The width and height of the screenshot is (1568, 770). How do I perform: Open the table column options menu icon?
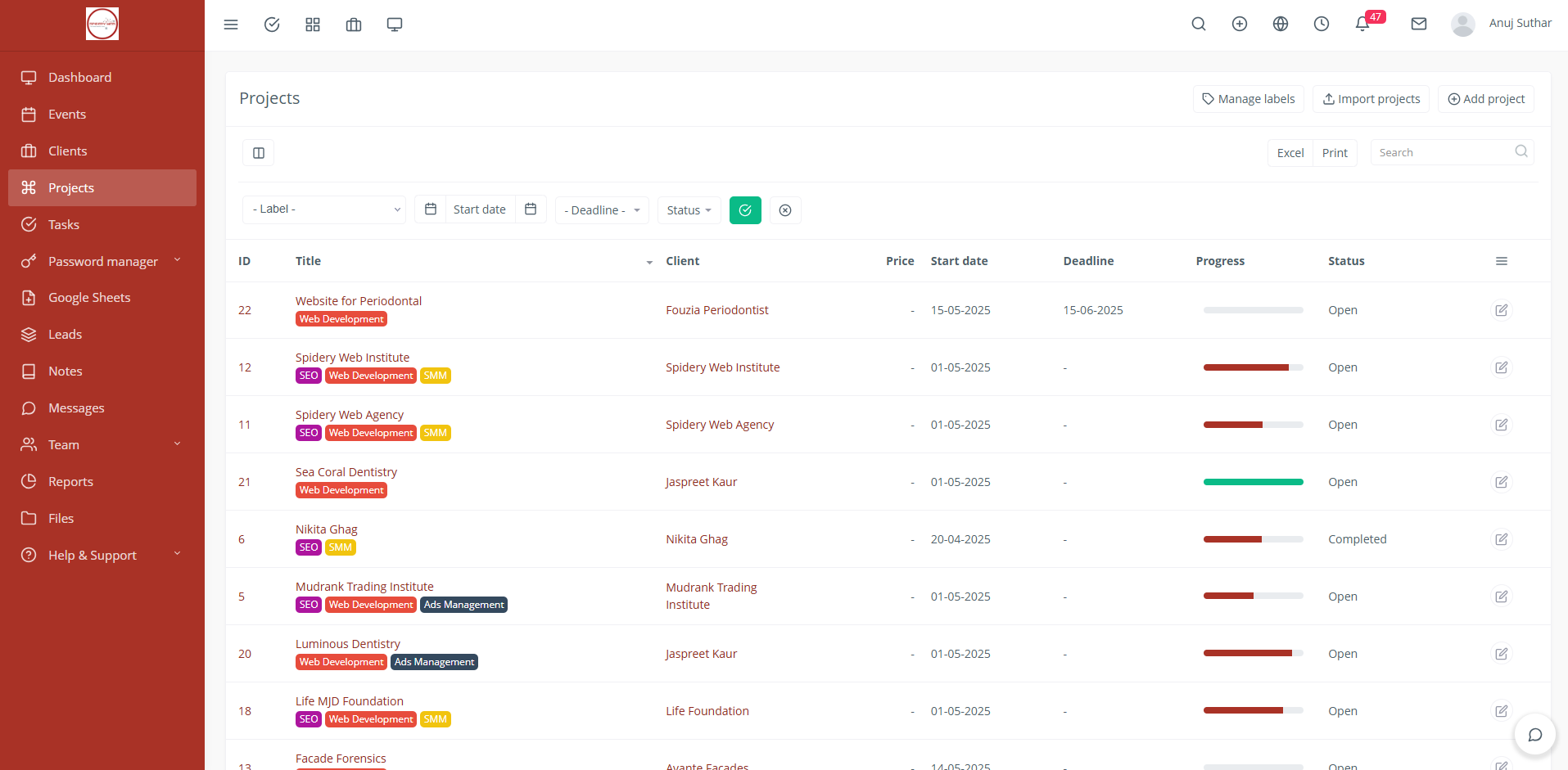[x=1502, y=261]
